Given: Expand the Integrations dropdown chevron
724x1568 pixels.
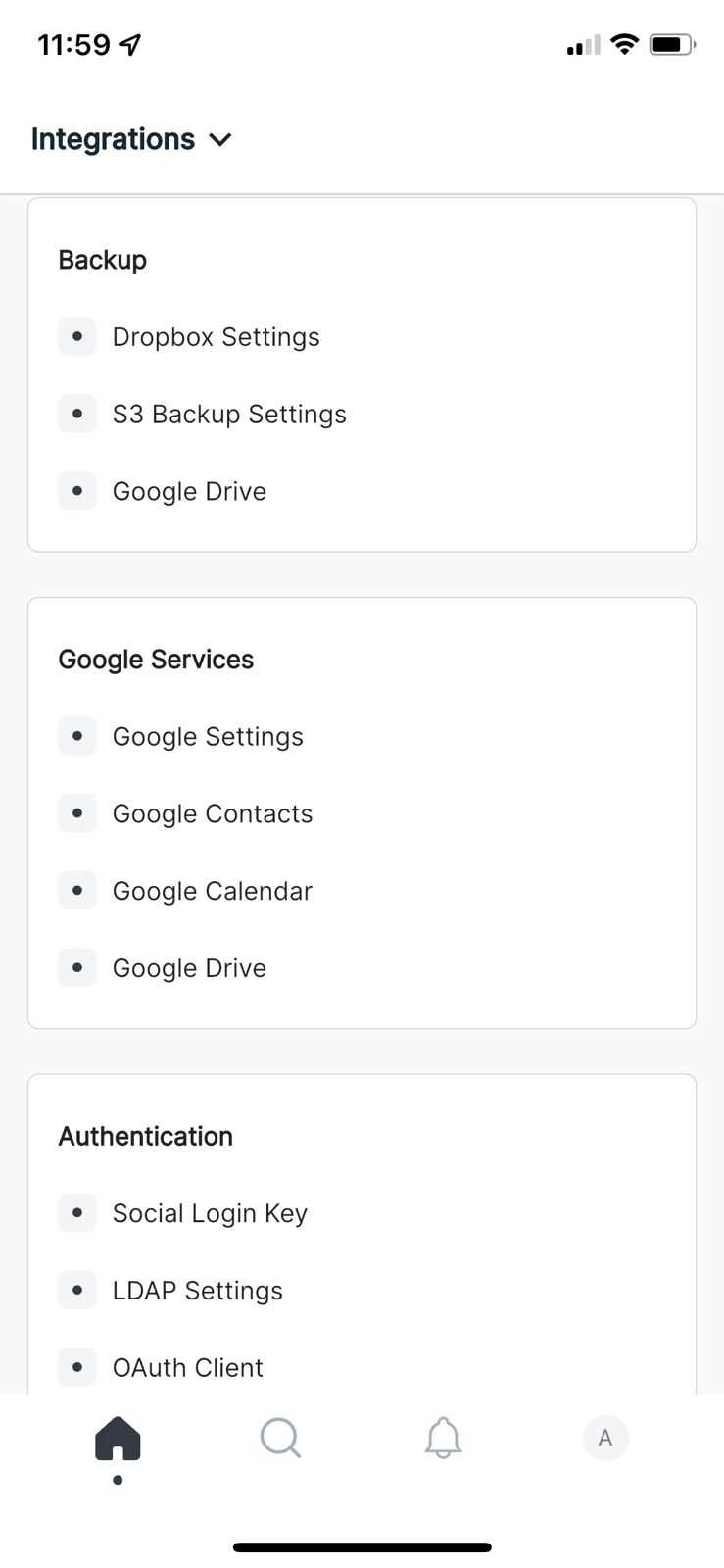Looking at the screenshot, I should 221,140.
